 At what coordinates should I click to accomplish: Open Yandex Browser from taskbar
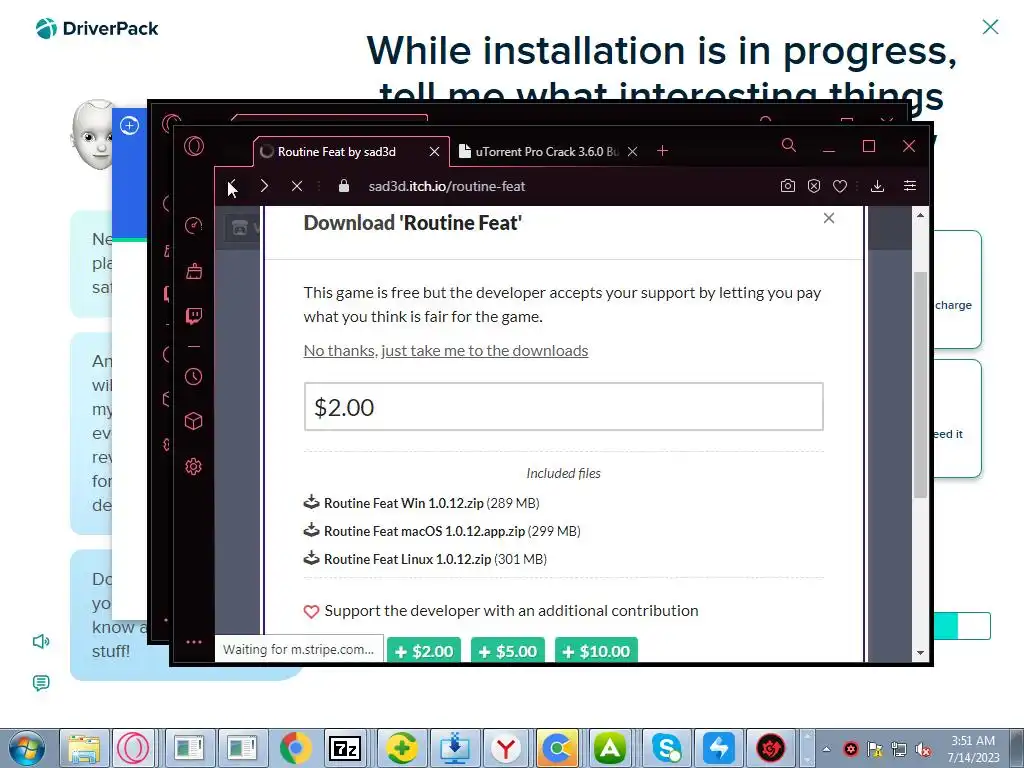point(505,748)
